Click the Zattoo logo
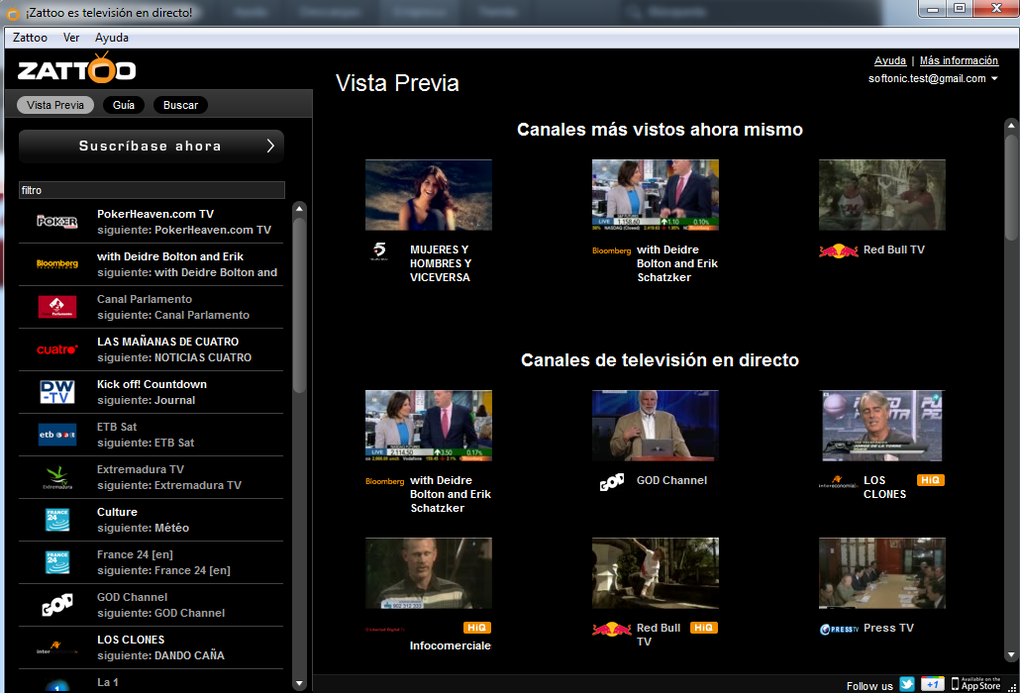 77,68
